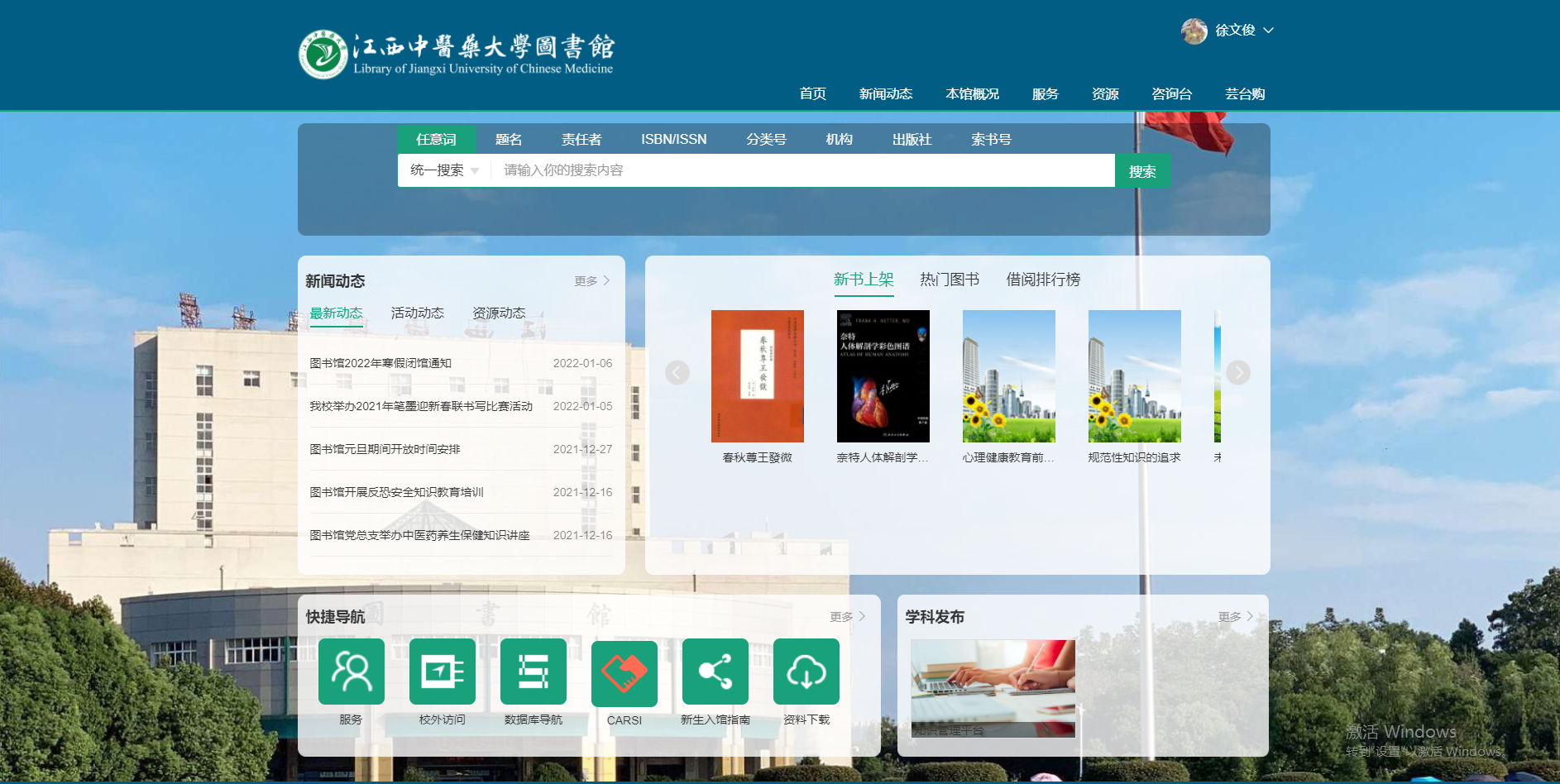Focus the 请输入你的搜索内容 search field
The width and height of the screenshot is (1560, 784).
click(x=803, y=170)
